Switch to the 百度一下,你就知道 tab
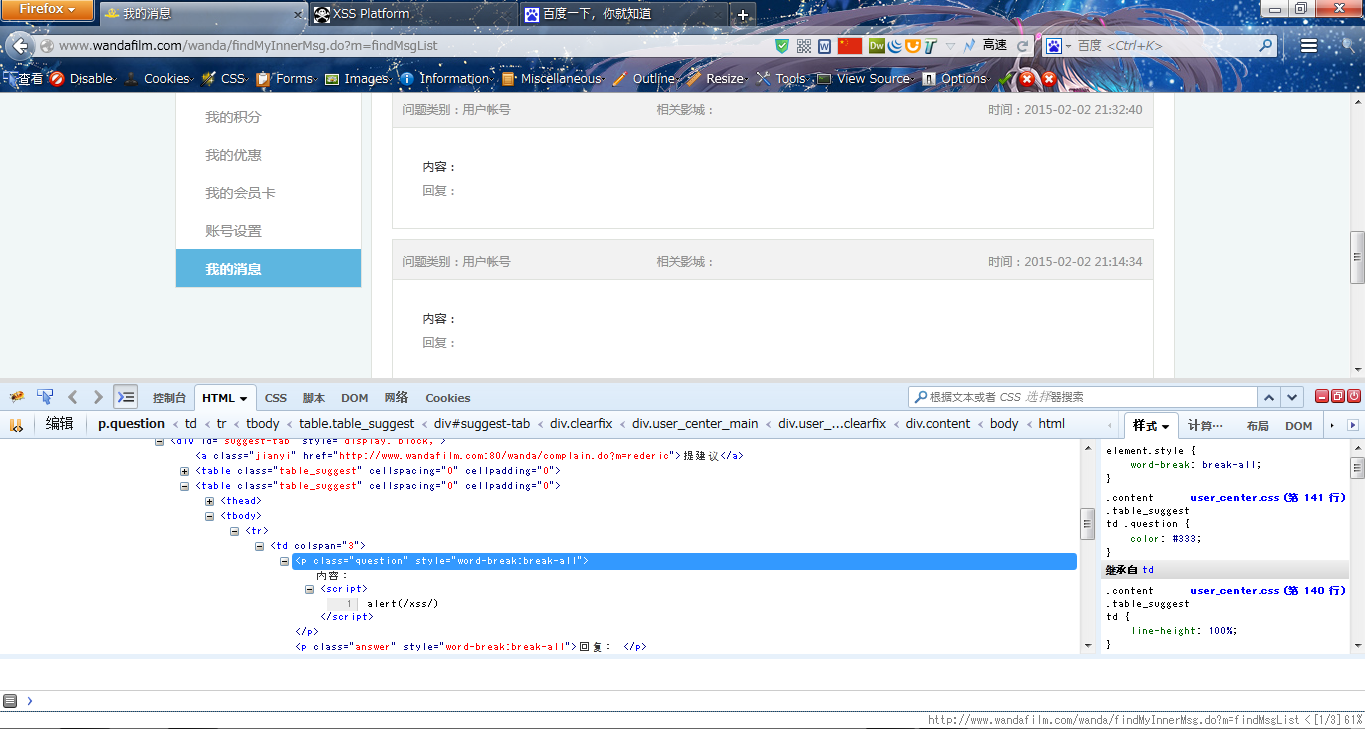1365x729 pixels. (x=622, y=14)
